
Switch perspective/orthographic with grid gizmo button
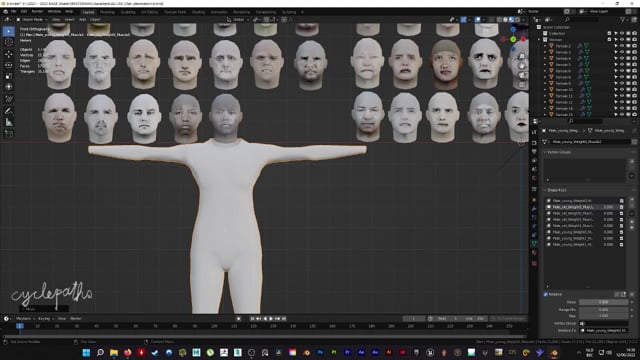click(522, 85)
